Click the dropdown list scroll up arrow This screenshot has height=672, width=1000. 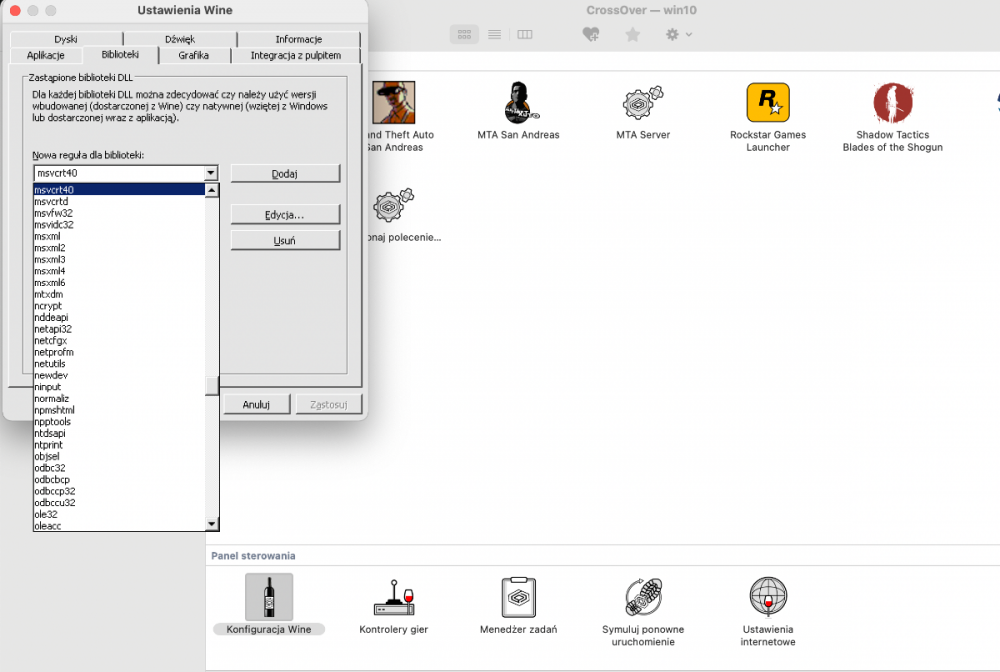tap(212, 190)
